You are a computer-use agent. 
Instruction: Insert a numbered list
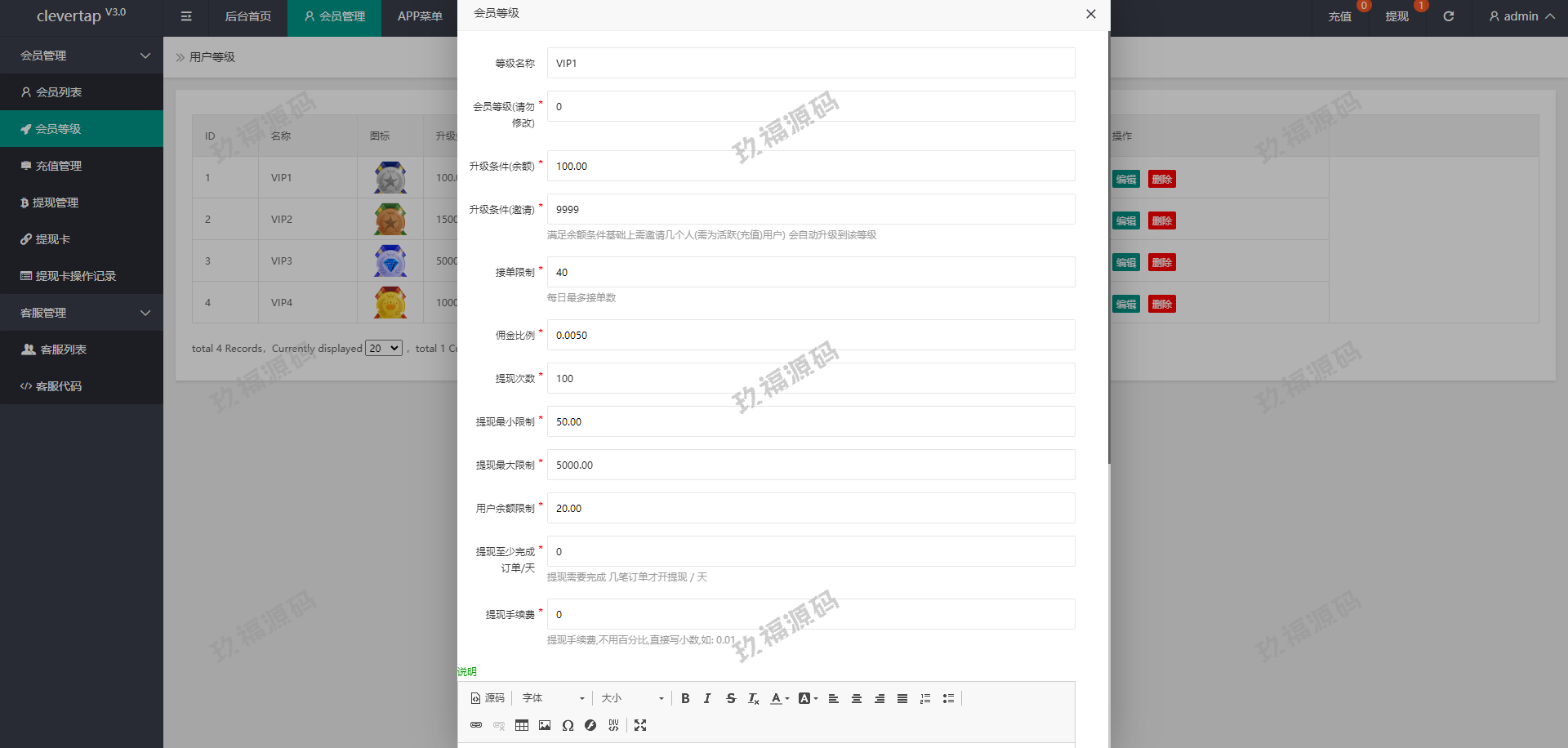point(925,698)
